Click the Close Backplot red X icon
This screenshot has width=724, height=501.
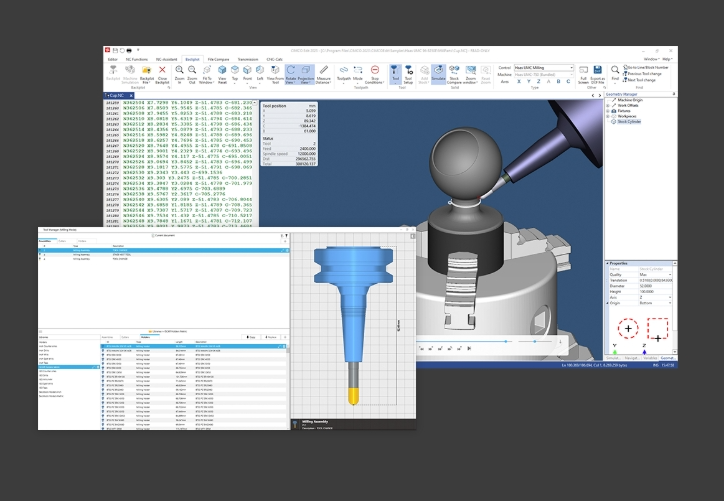[x=162, y=70]
